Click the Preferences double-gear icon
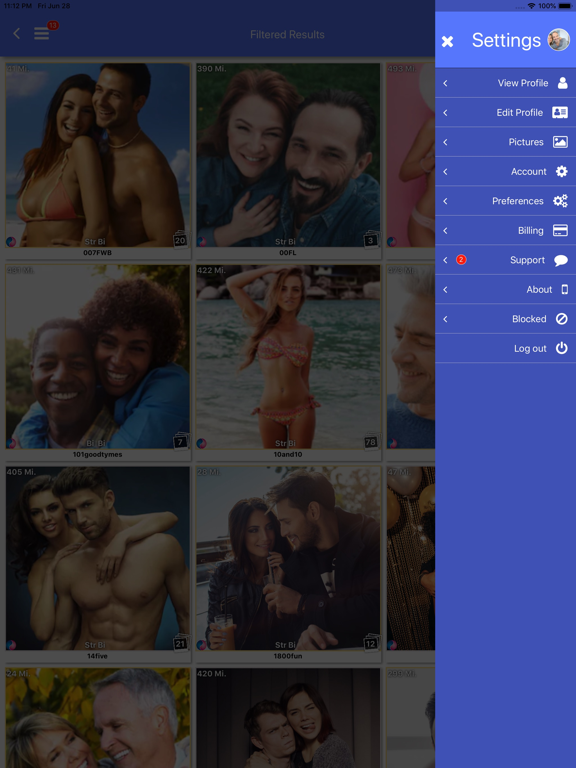576x768 pixels. 560,201
